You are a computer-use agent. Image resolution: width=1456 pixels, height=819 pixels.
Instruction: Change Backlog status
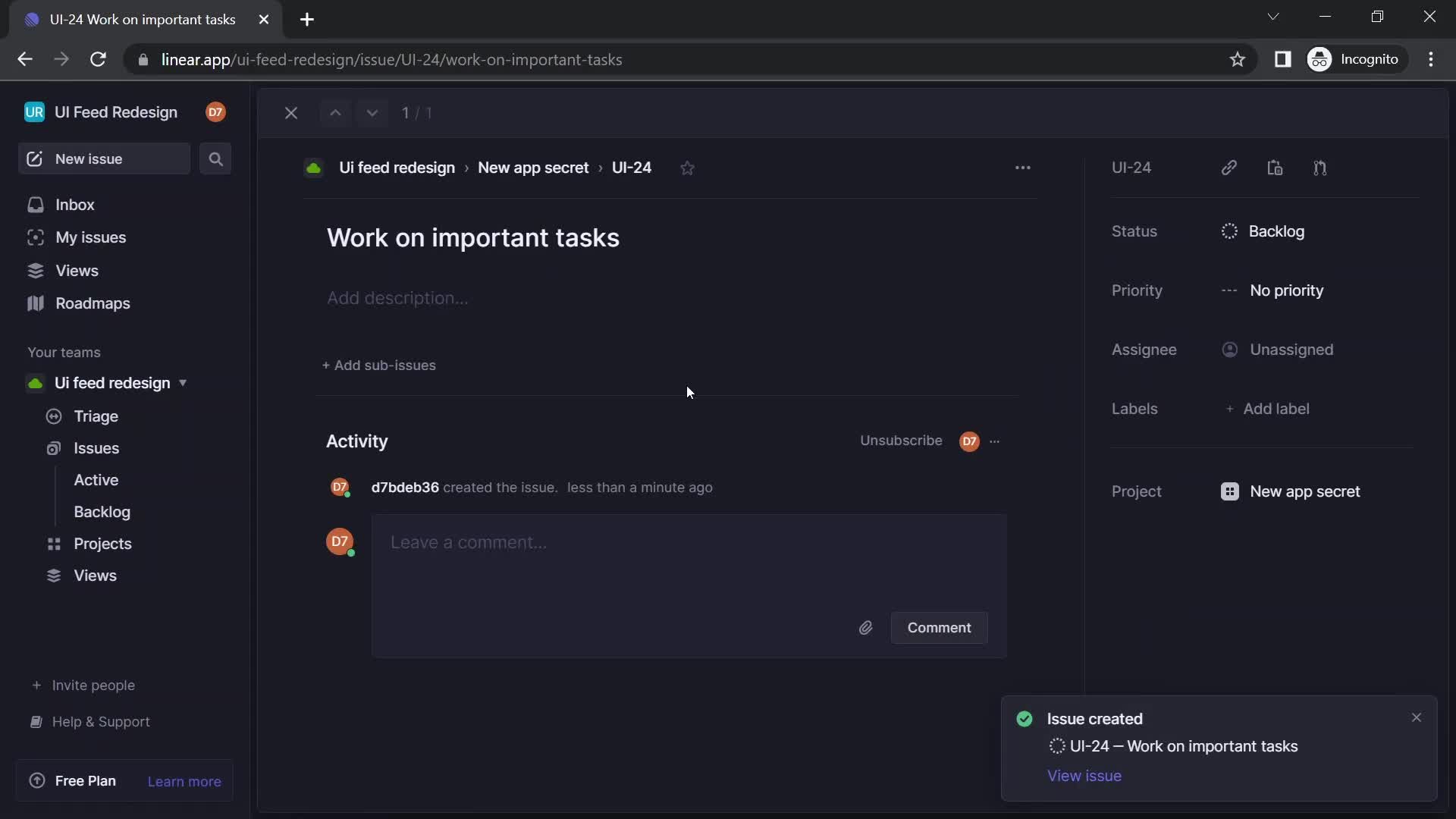click(x=1263, y=231)
